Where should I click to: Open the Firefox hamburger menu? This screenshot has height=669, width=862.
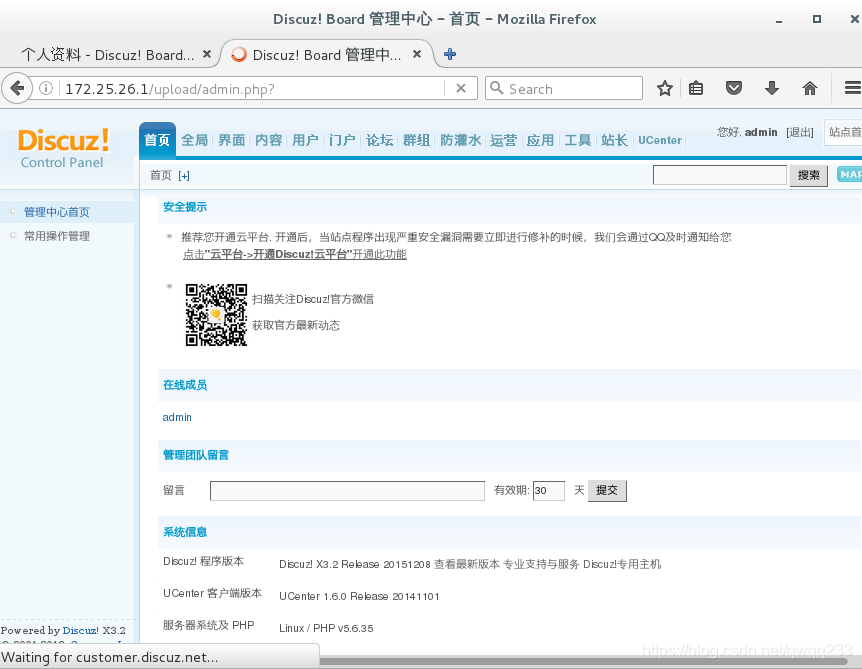853,88
